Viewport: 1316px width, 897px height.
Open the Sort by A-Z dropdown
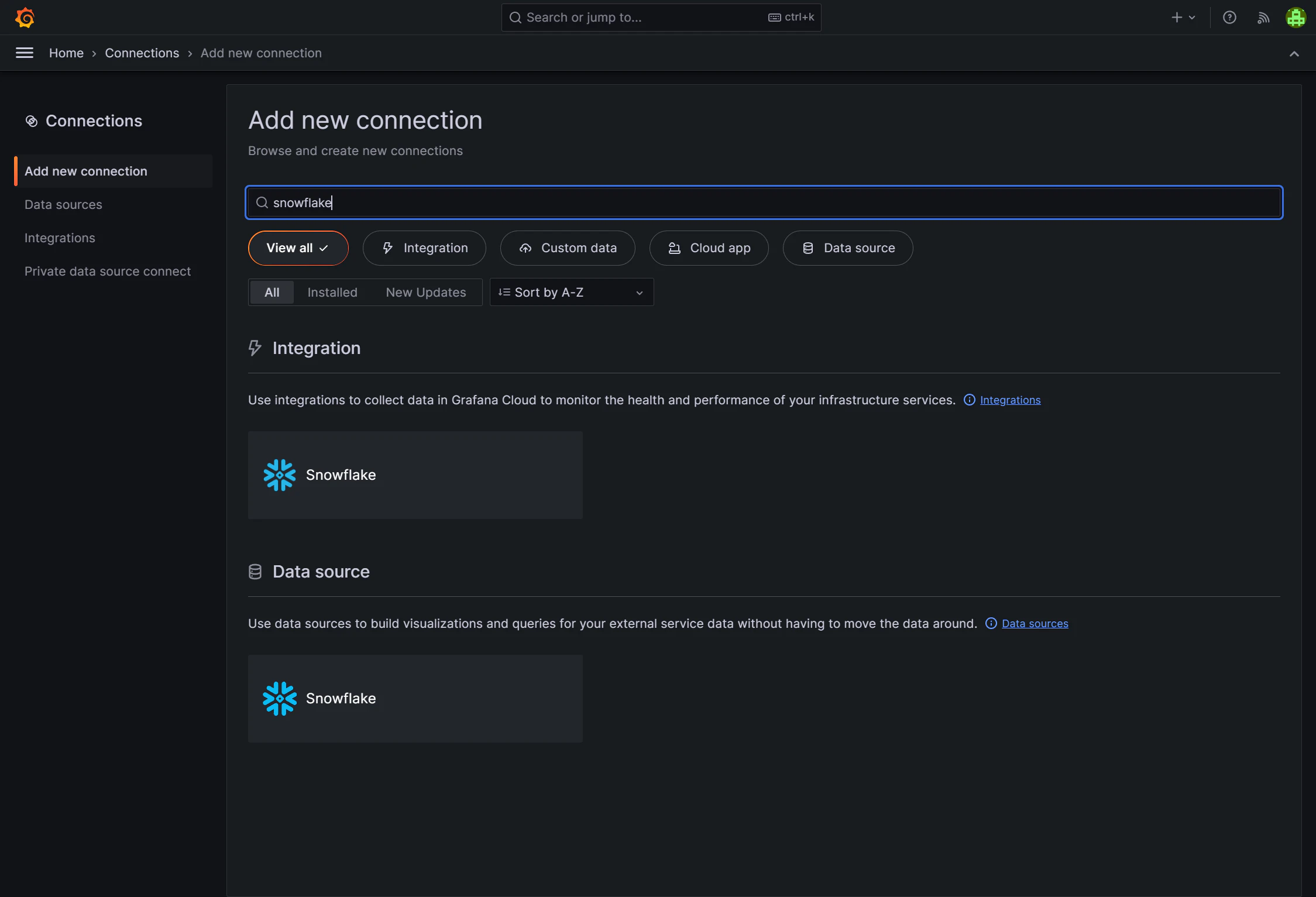point(571,292)
